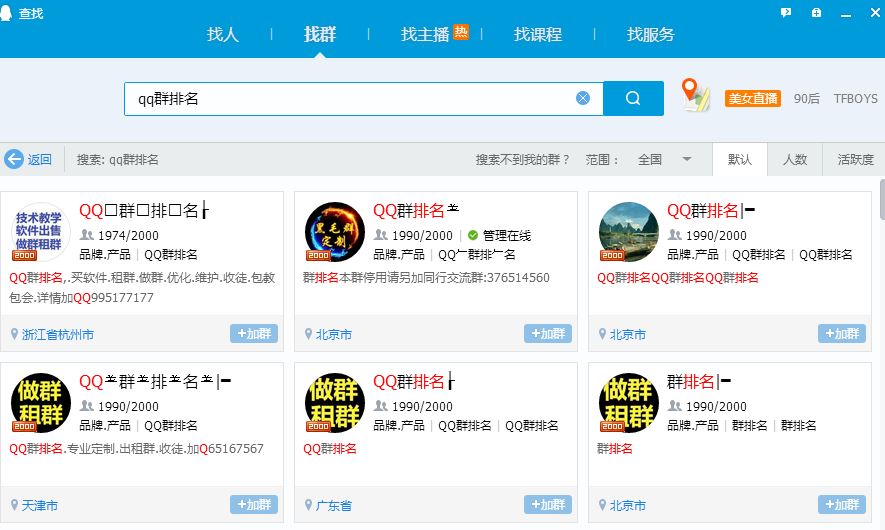This screenshot has height=530, width=885.
Task: Open 做群租群 avatar of the 广东省 group
Action: click(335, 402)
